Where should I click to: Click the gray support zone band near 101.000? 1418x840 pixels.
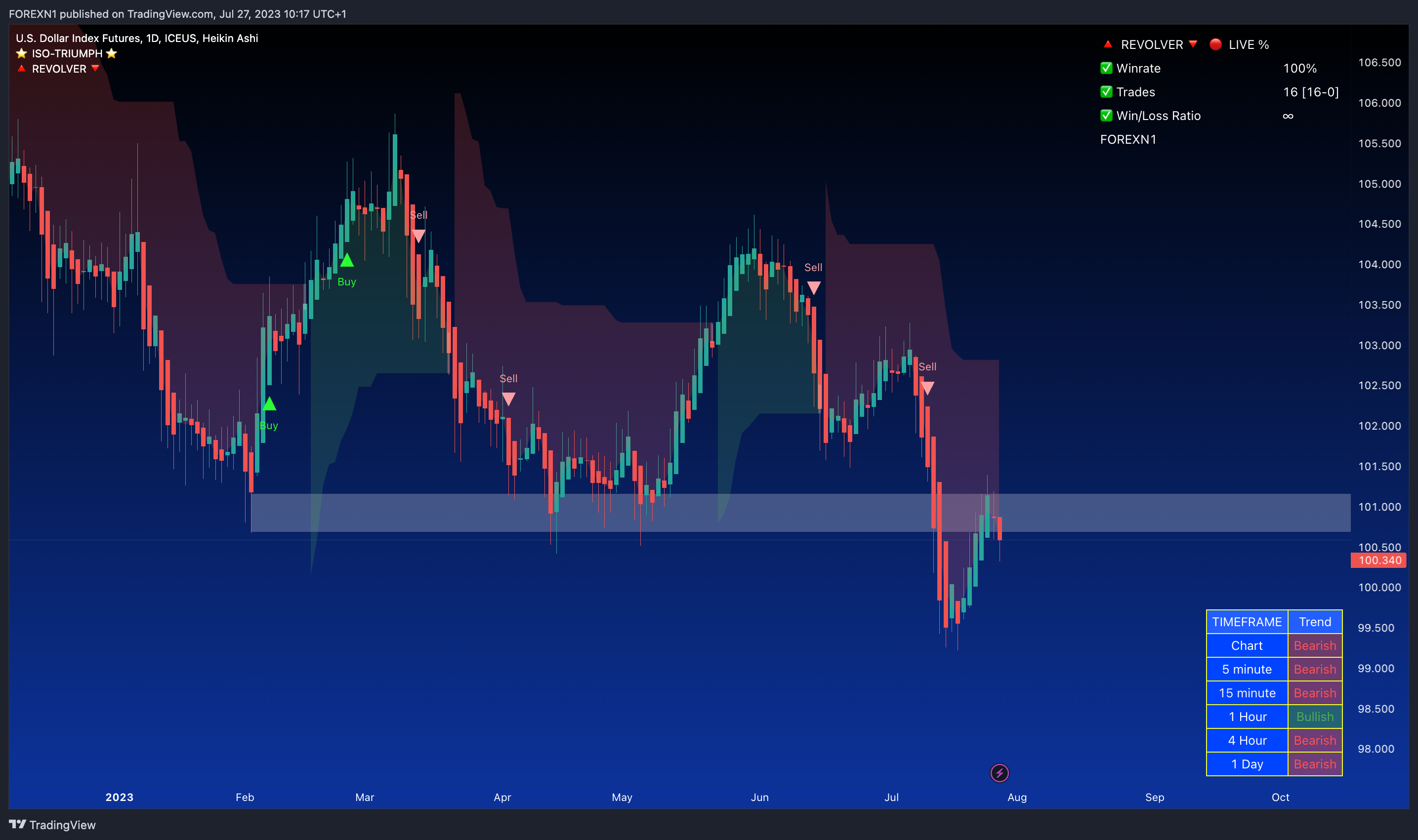(x=800, y=513)
